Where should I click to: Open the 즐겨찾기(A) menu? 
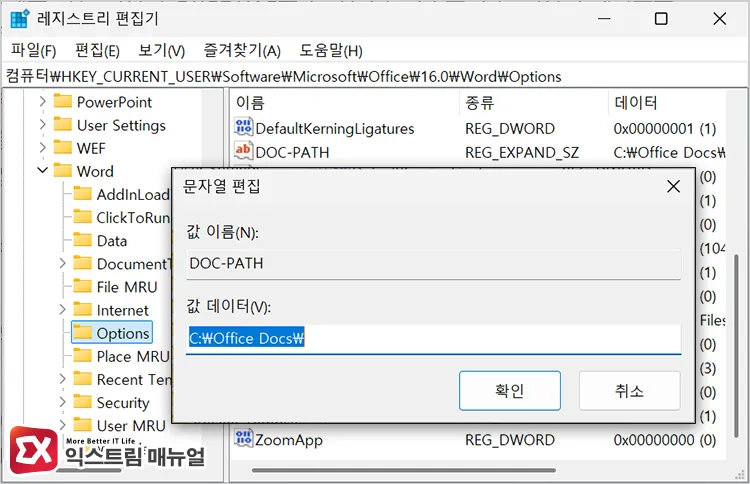242,50
